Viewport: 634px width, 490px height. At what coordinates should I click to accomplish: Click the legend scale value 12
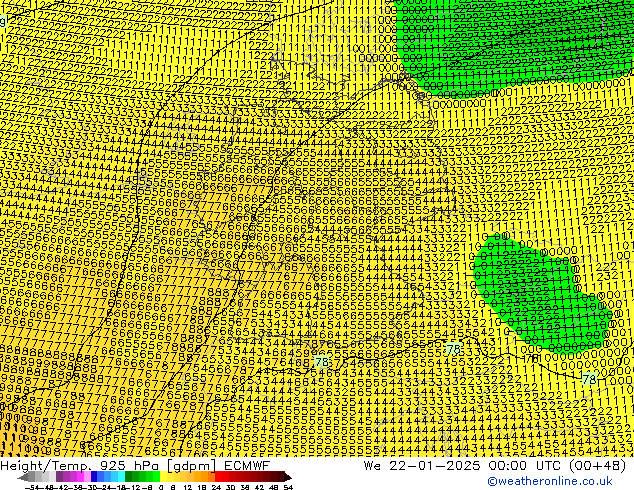188,487
